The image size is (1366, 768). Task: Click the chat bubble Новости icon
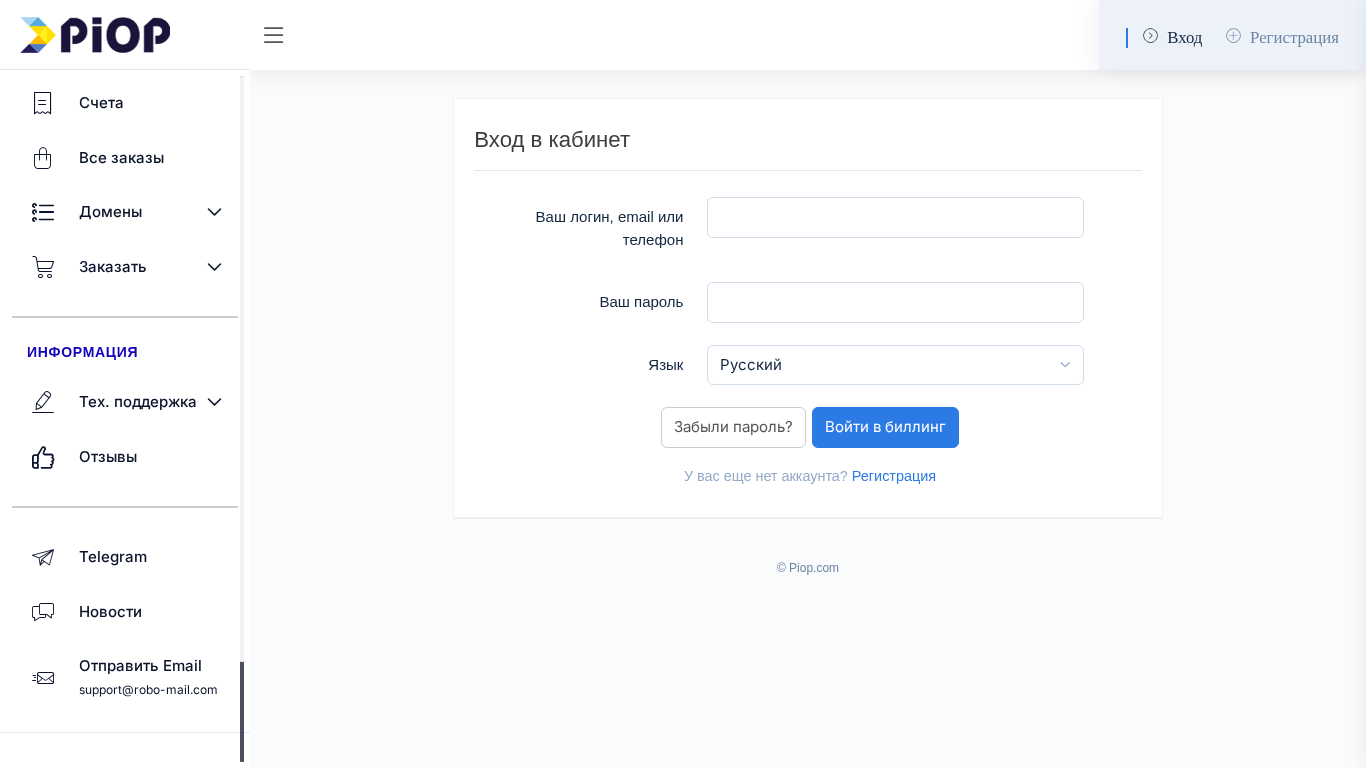[43, 612]
